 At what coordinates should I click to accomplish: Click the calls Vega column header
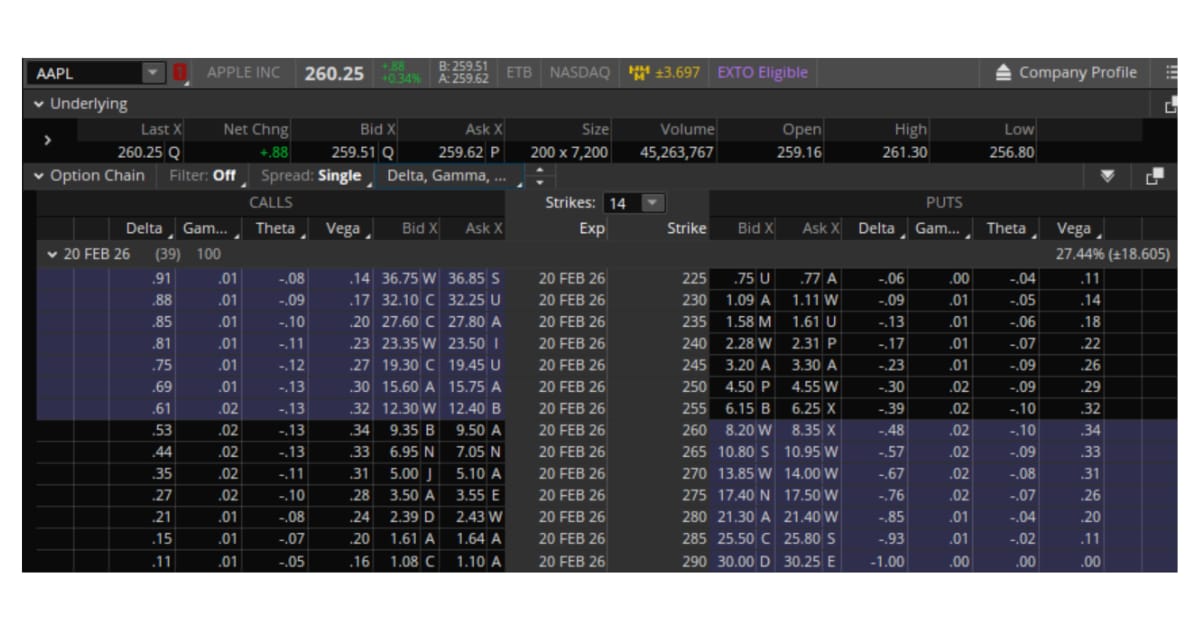[342, 228]
